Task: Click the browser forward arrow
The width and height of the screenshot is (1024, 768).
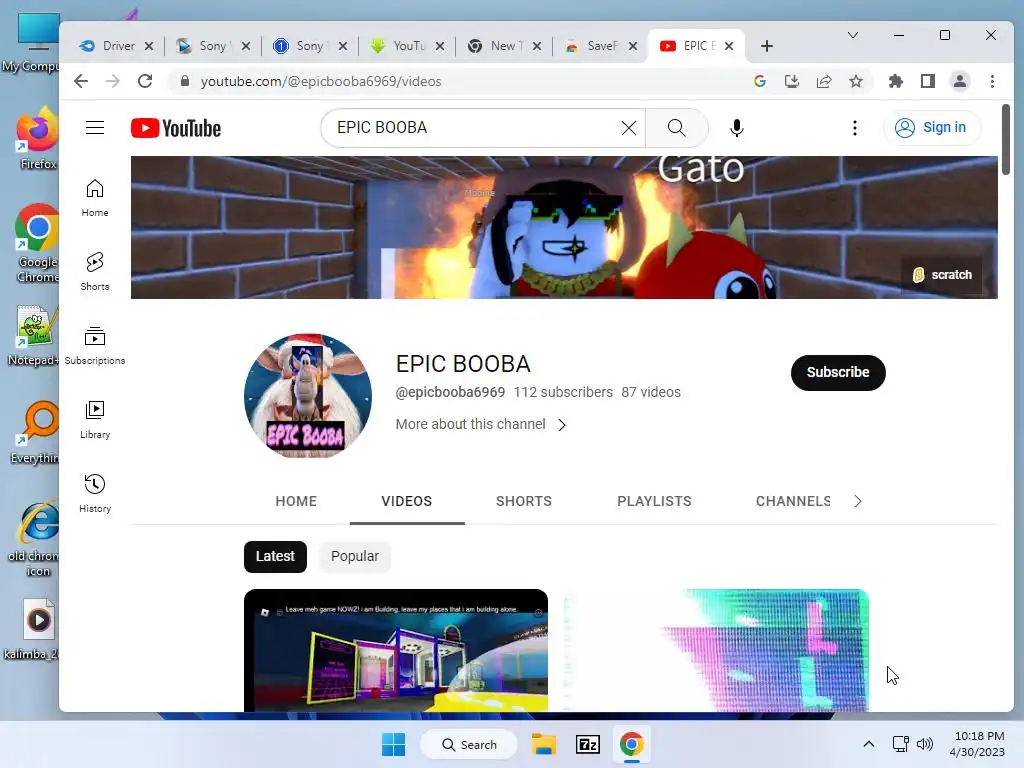Action: coord(113,81)
